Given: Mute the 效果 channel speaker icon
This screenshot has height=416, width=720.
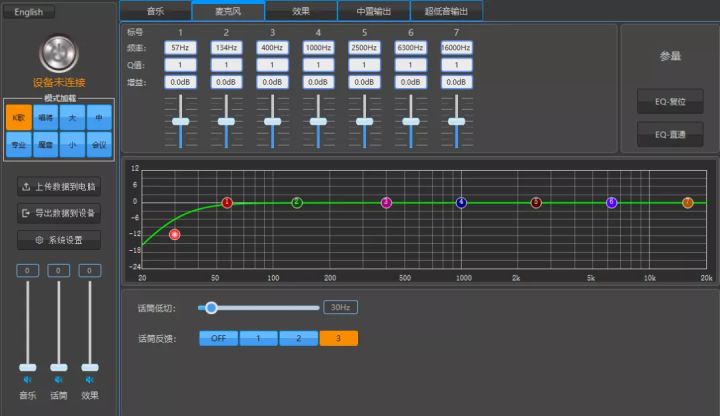Looking at the screenshot, I should click(x=90, y=380).
